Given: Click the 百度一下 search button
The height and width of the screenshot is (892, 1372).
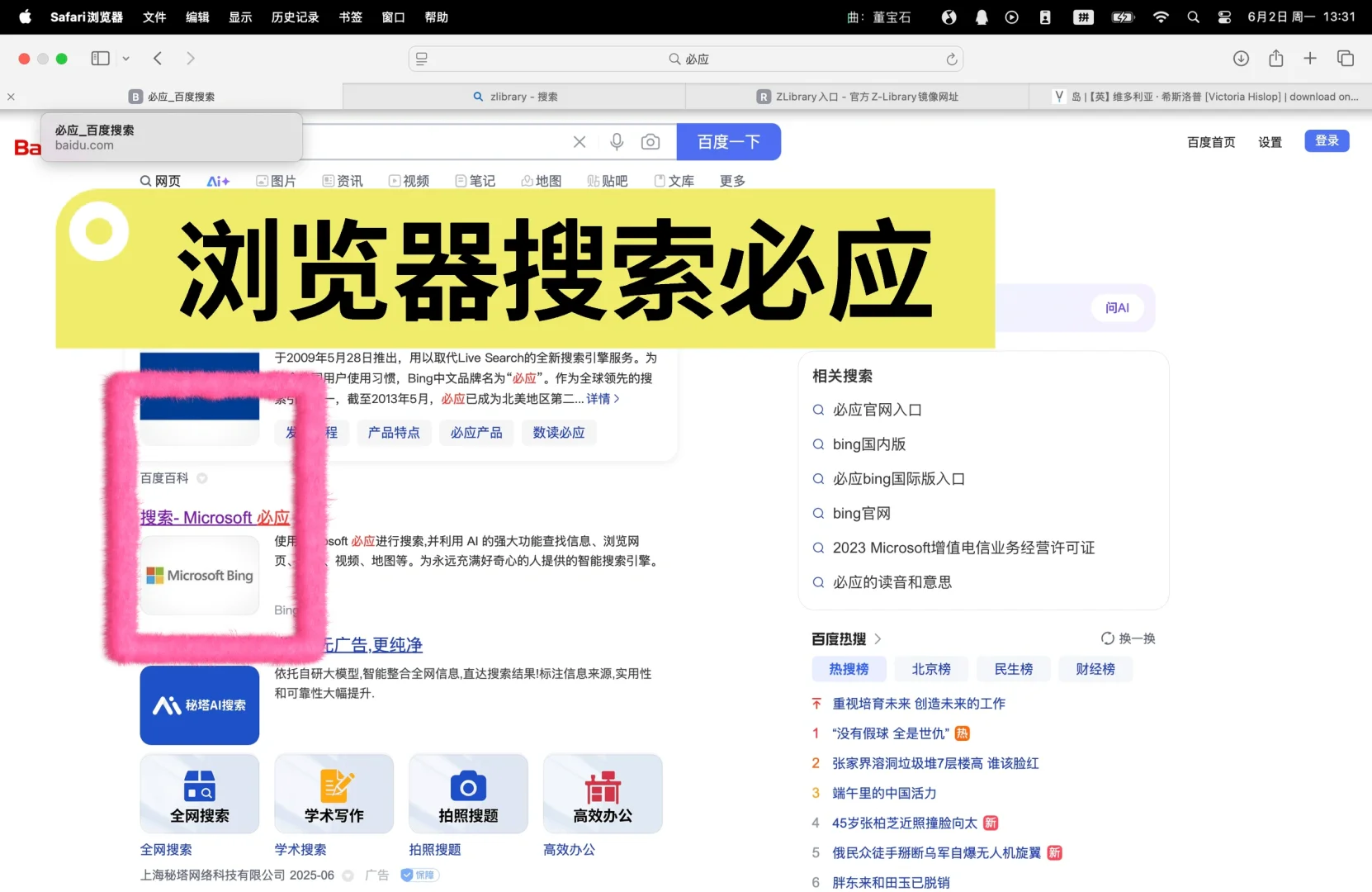Looking at the screenshot, I should tap(729, 142).
